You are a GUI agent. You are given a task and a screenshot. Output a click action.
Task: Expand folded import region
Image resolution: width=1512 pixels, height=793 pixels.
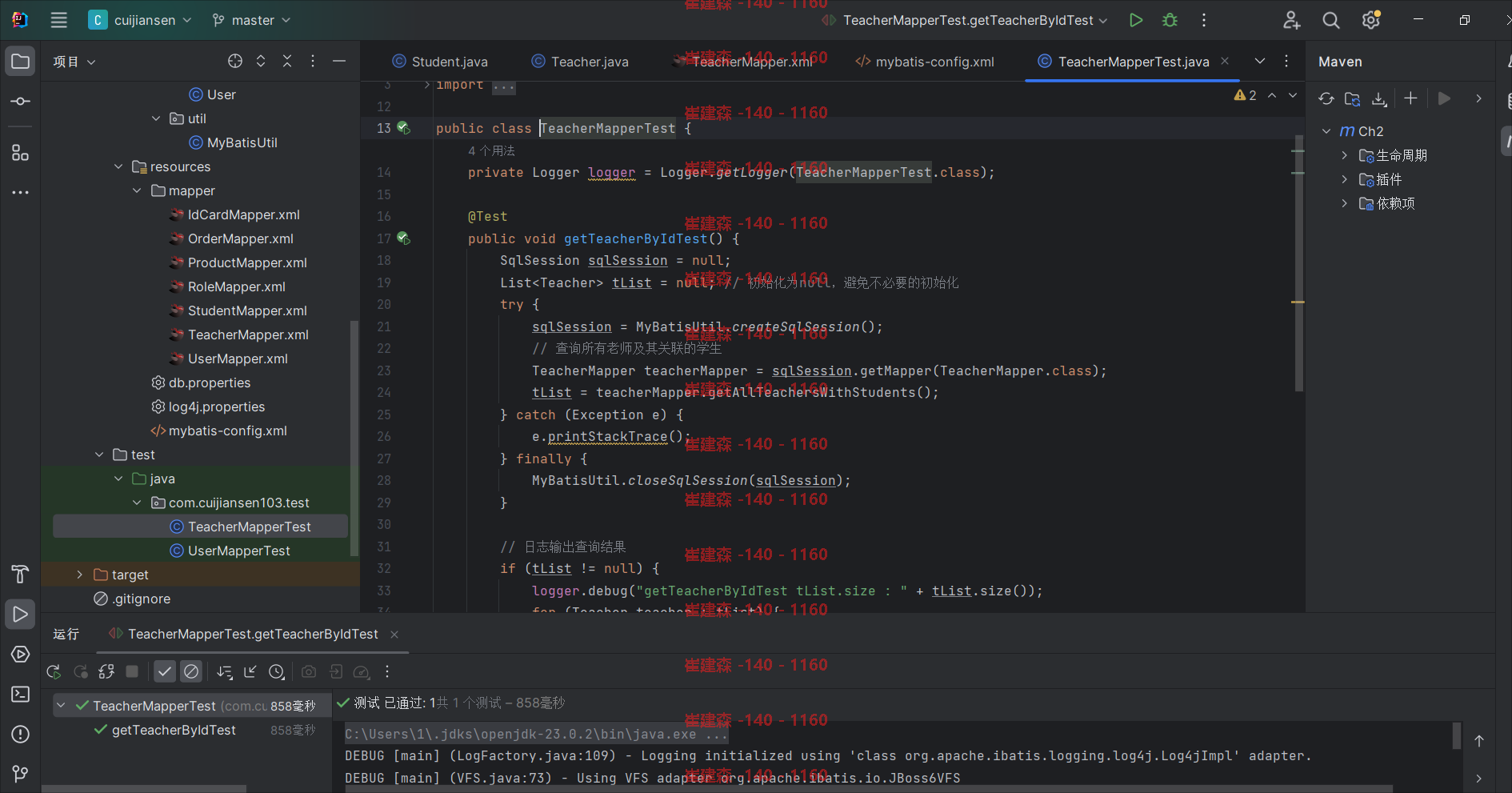pyautogui.click(x=426, y=85)
